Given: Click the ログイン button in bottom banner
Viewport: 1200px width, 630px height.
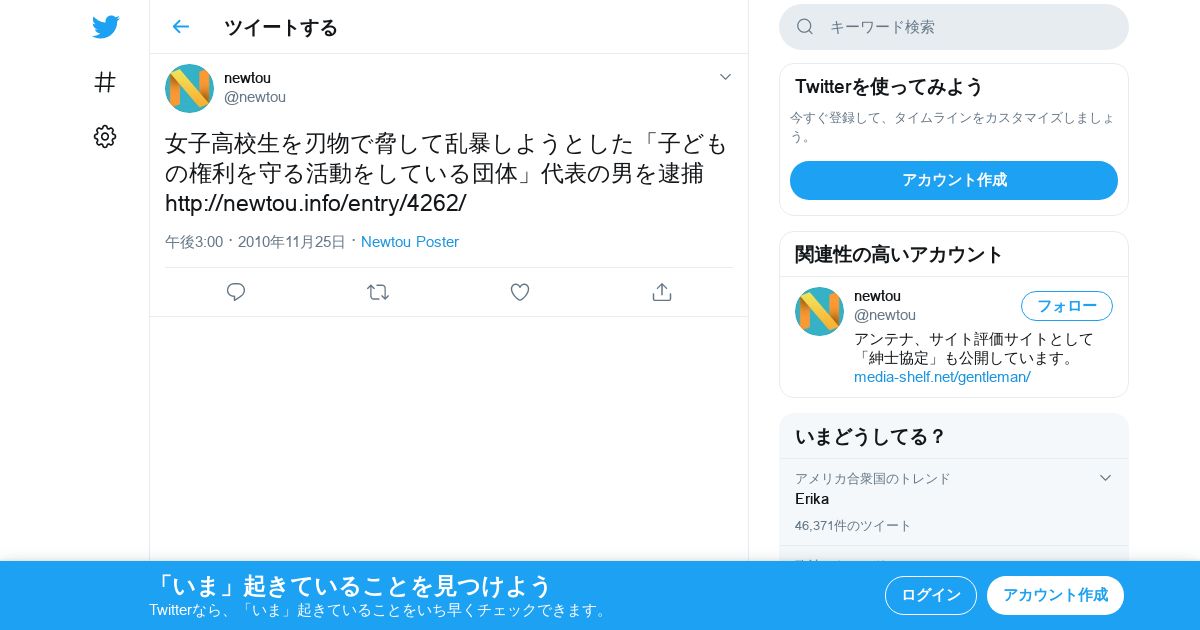Looking at the screenshot, I should (x=931, y=595).
